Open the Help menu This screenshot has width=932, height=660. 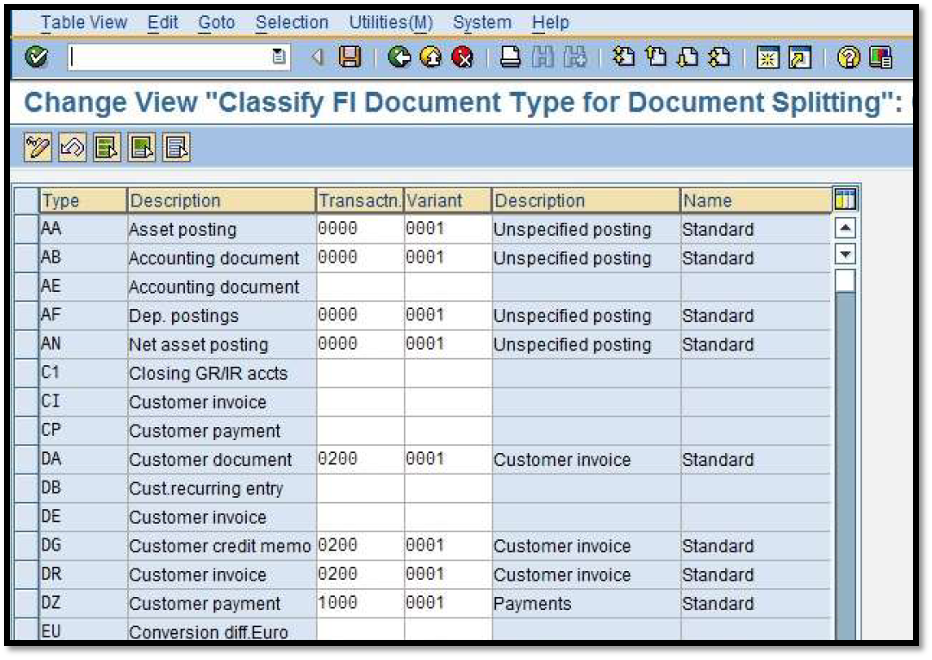coord(550,23)
